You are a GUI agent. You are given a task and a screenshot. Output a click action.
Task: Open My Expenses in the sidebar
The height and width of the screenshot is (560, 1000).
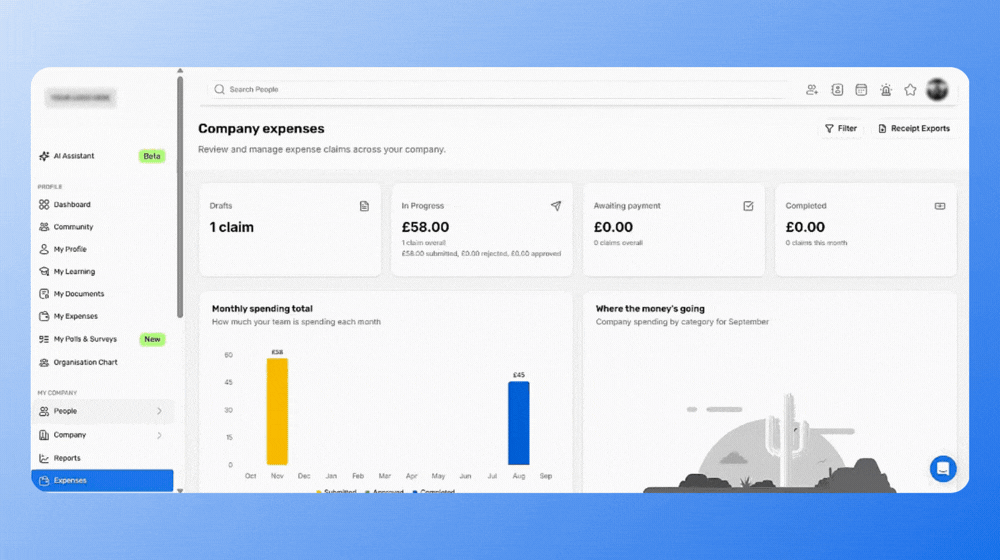(x=102, y=316)
